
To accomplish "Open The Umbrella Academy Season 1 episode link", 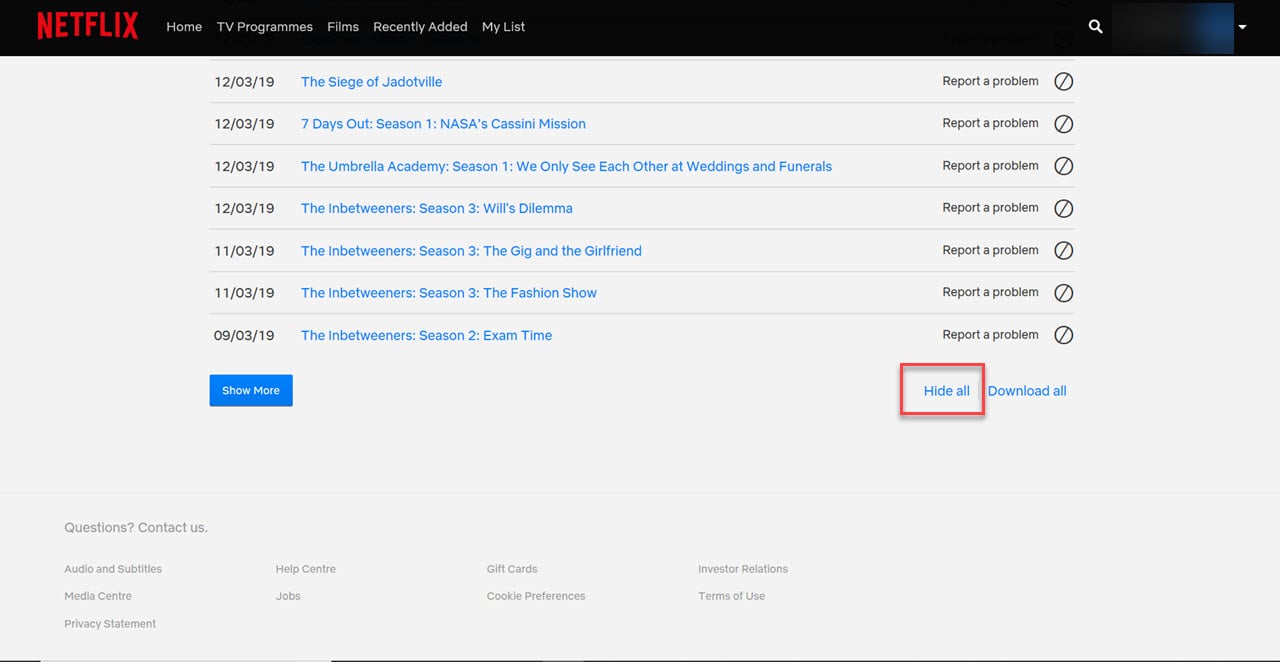I will 566,166.
